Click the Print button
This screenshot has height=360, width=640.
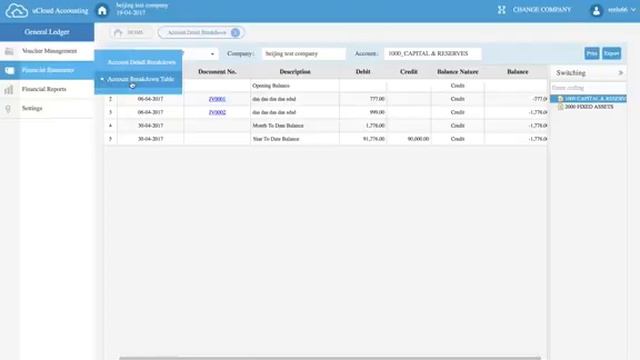(592, 53)
